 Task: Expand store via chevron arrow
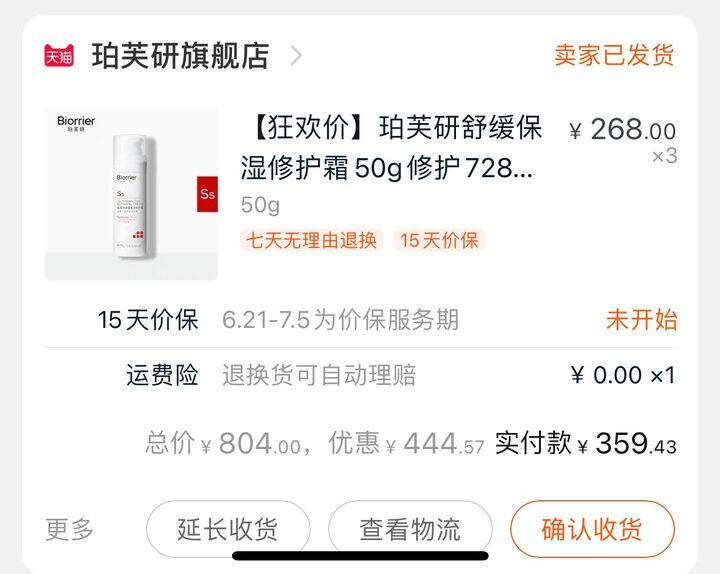297,56
